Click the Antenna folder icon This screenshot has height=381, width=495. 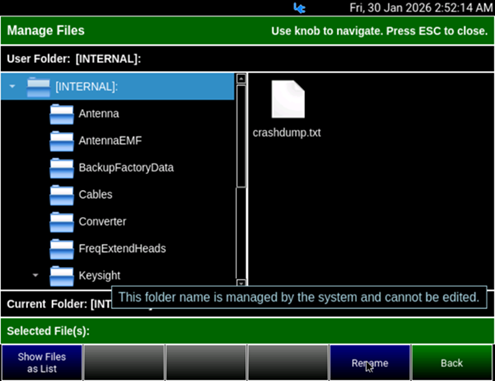click(62, 114)
